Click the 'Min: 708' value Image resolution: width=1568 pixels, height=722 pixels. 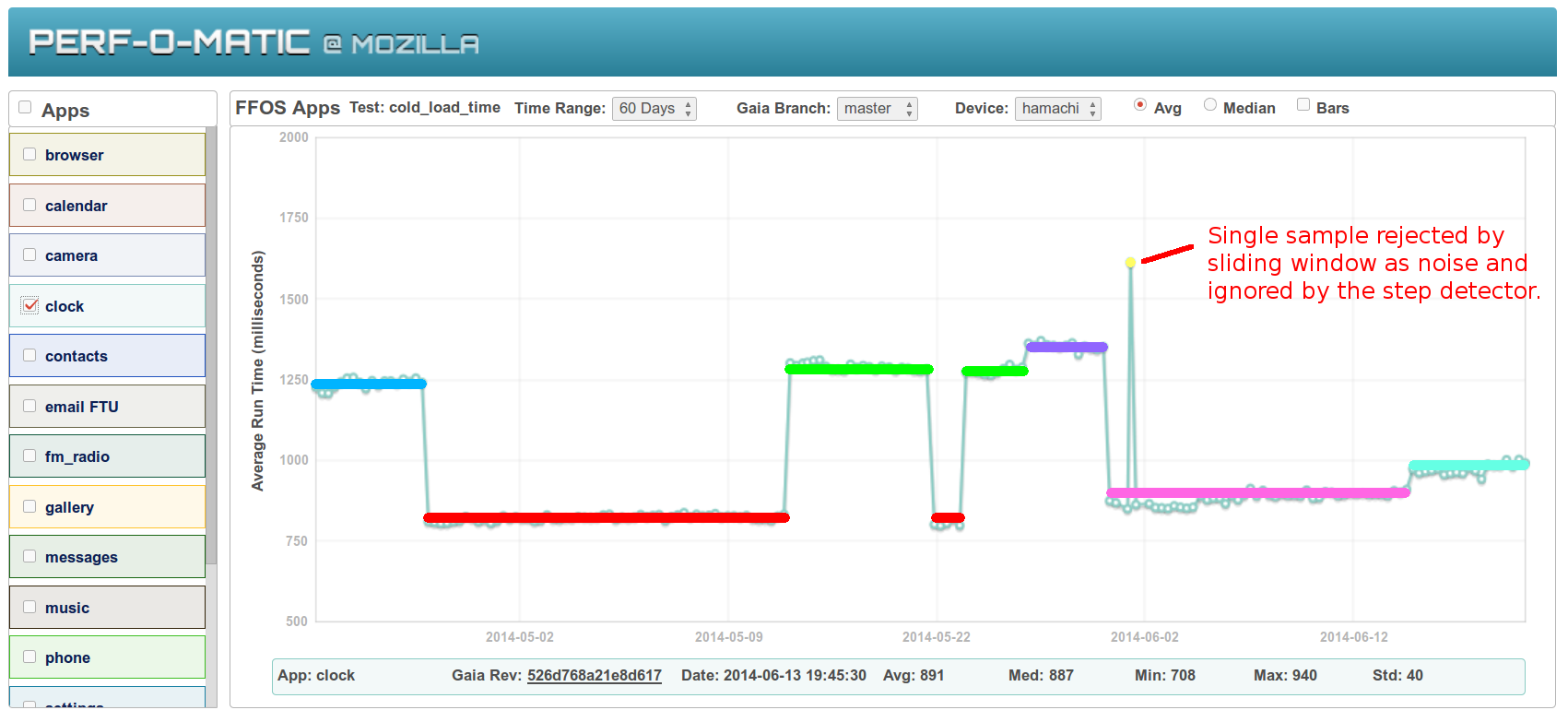pos(1165,675)
